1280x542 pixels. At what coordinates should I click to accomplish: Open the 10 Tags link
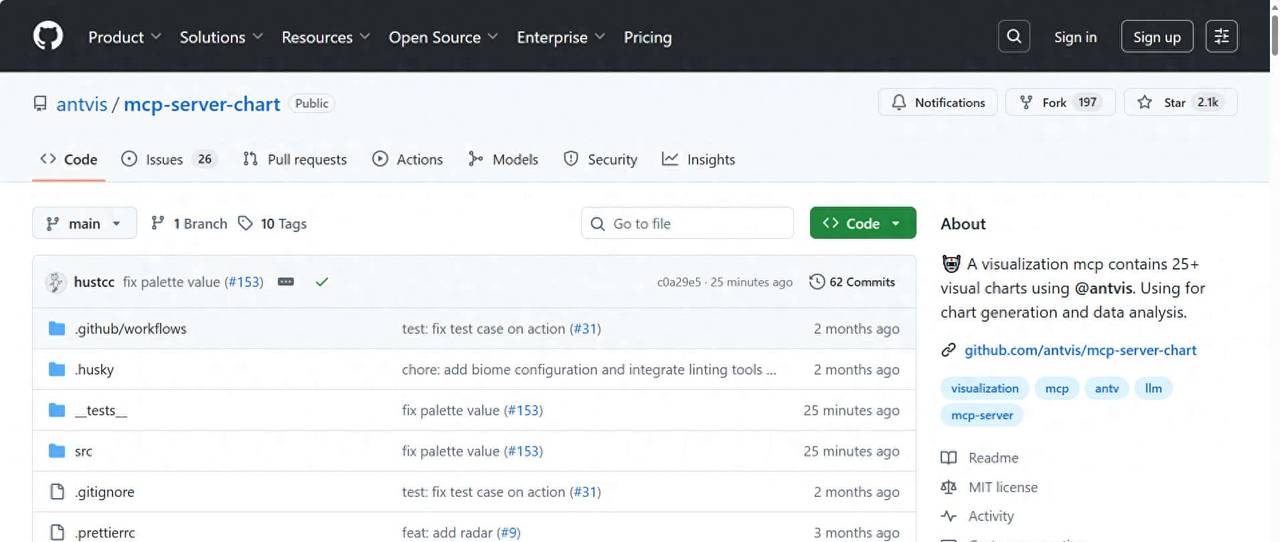click(272, 224)
